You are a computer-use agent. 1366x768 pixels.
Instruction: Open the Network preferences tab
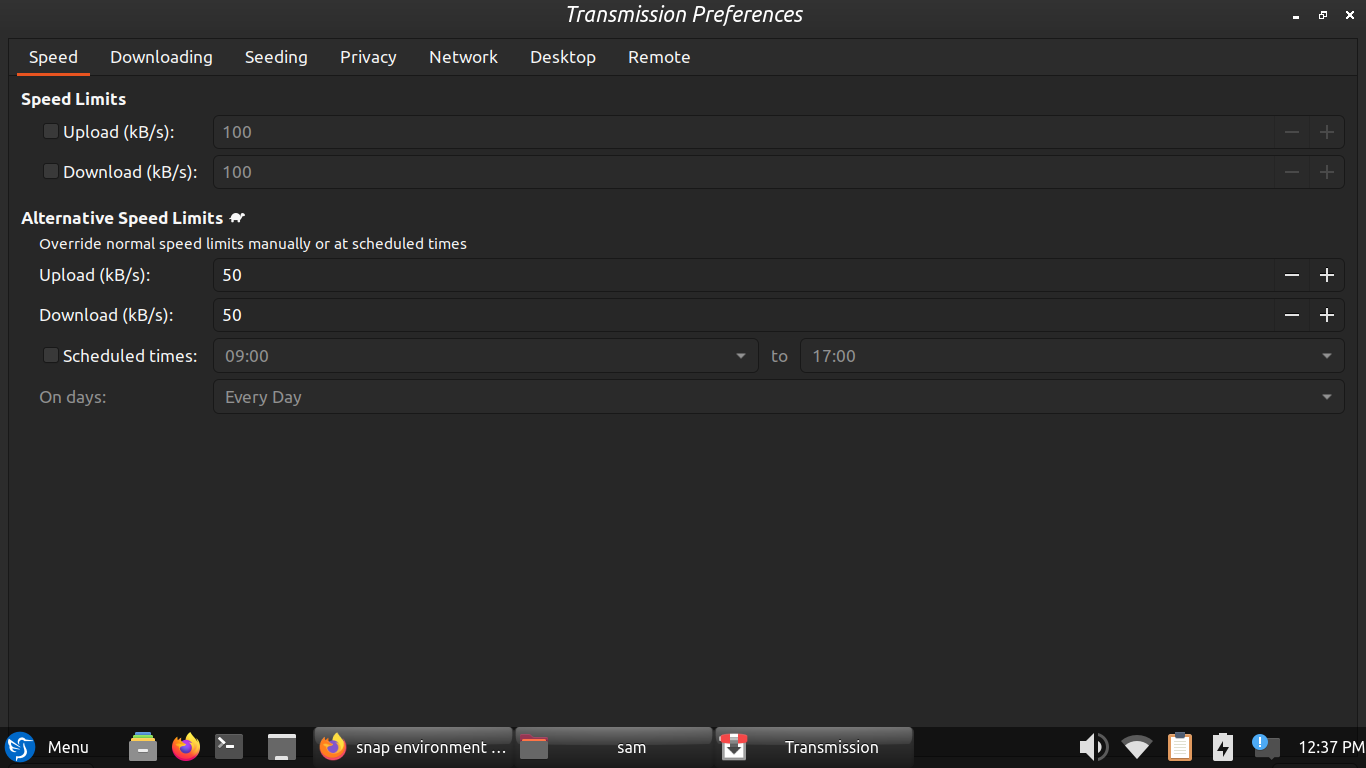pyautogui.click(x=463, y=57)
